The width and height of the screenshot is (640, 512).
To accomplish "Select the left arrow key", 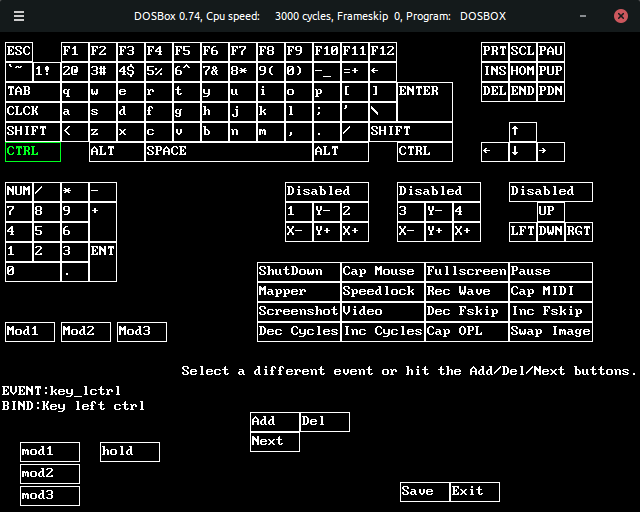I will click(x=495, y=152).
